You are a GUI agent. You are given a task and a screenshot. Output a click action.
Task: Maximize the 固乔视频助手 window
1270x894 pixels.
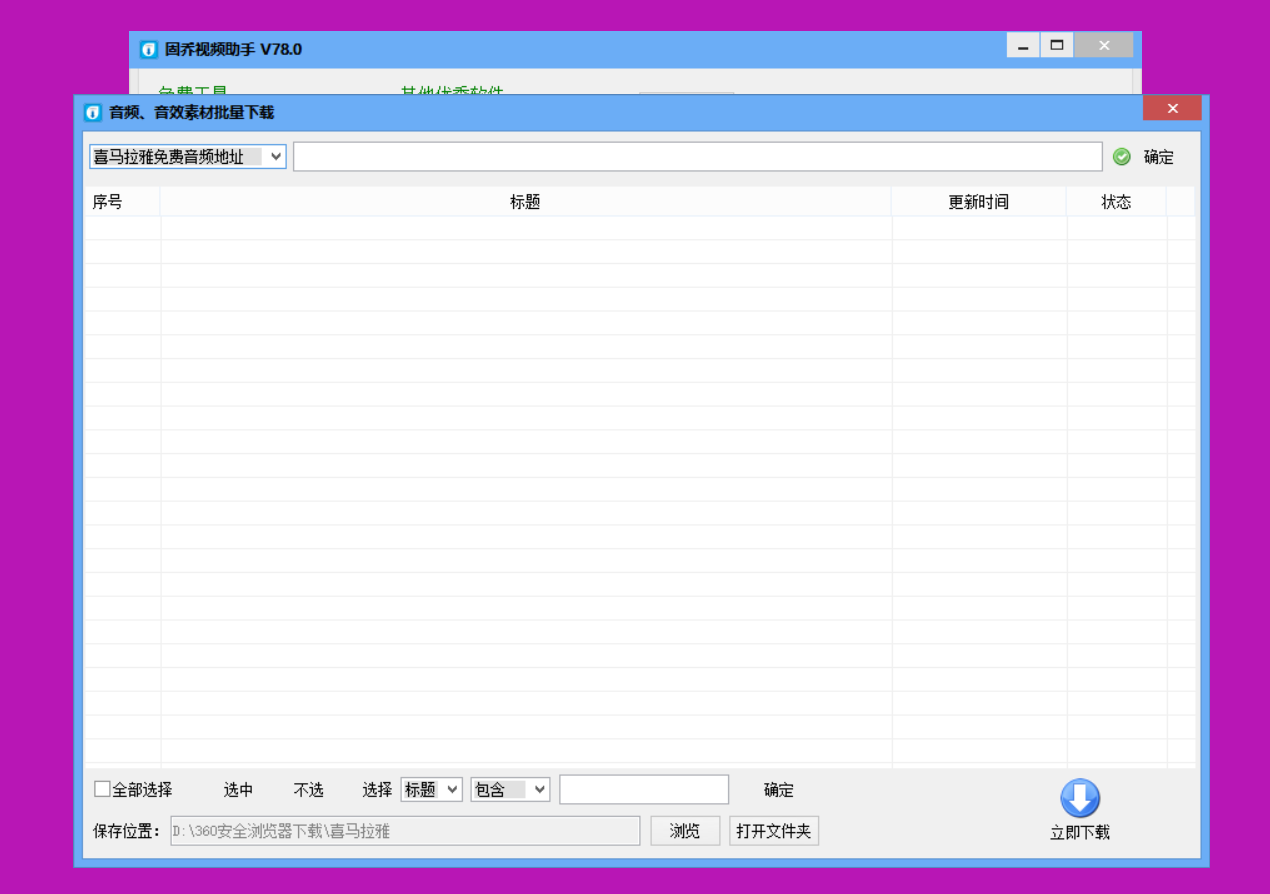tap(1056, 45)
